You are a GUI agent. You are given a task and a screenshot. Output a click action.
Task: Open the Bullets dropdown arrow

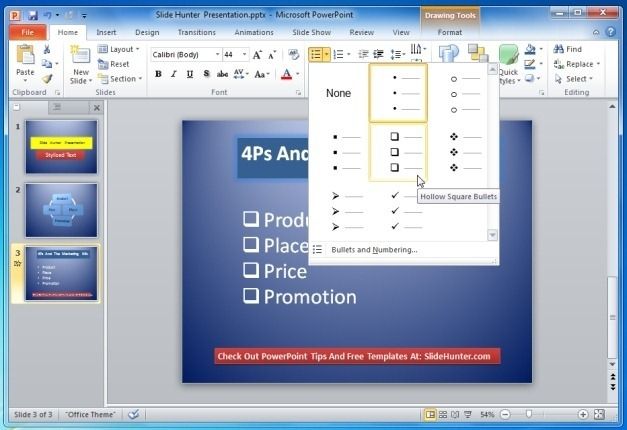point(327,54)
